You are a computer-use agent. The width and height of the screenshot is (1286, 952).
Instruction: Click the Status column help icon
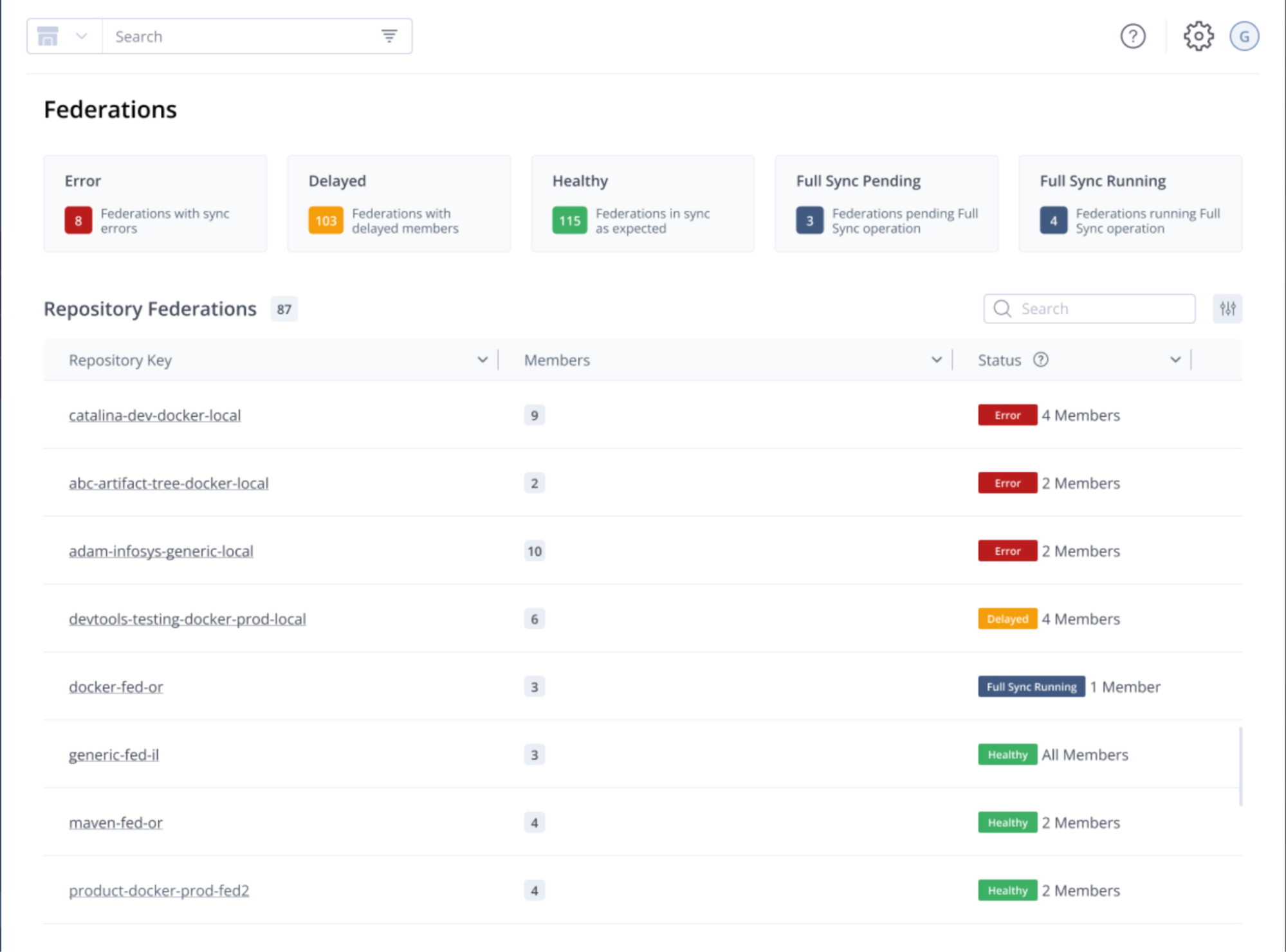tap(1040, 360)
